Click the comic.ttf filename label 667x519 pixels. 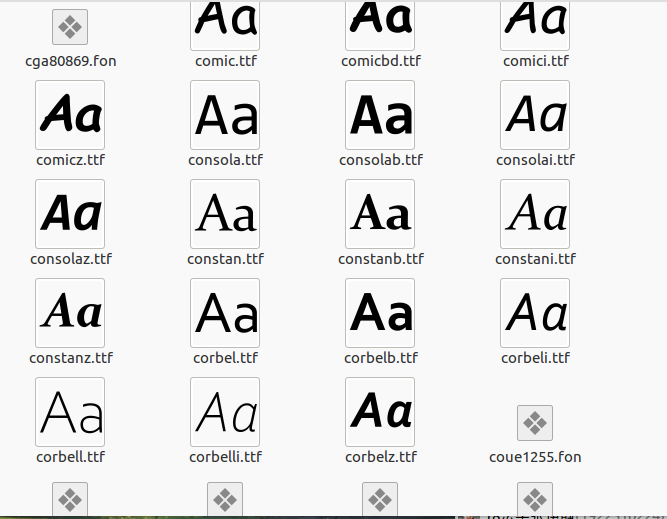(x=226, y=61)
